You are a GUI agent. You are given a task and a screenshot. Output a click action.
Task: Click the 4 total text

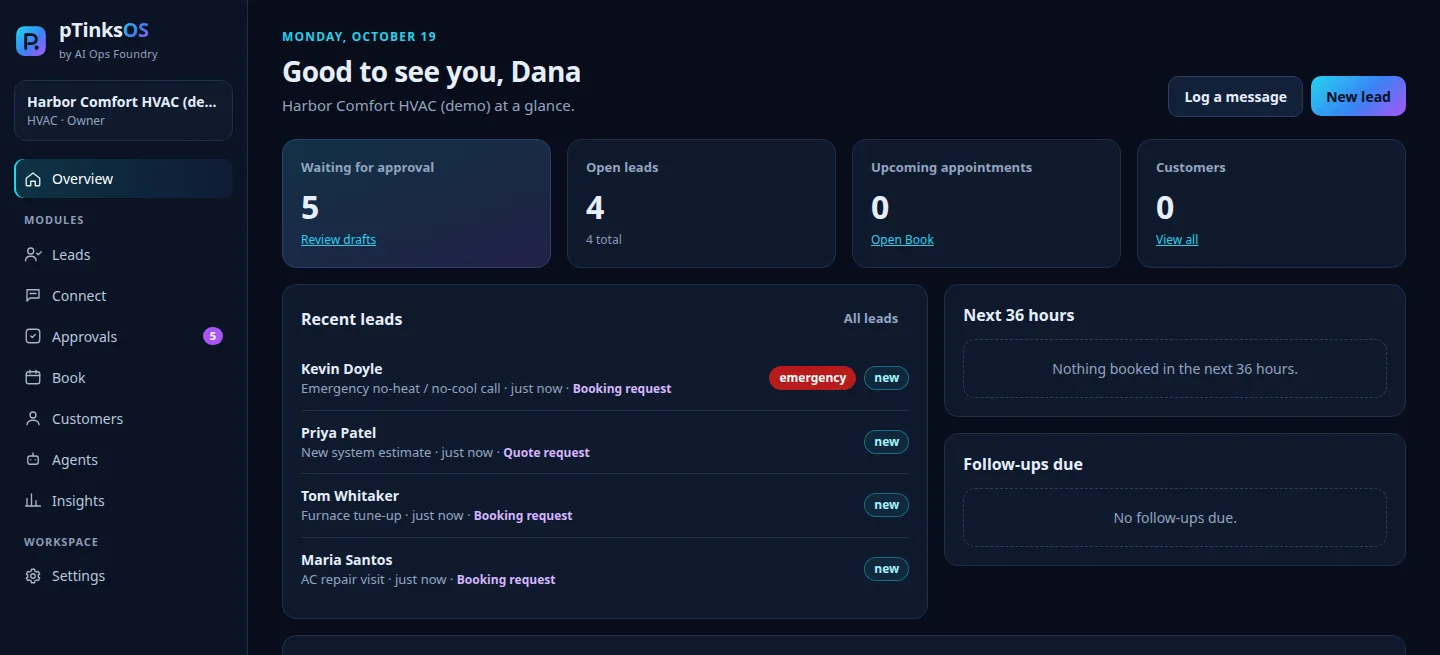pos(604,240)
